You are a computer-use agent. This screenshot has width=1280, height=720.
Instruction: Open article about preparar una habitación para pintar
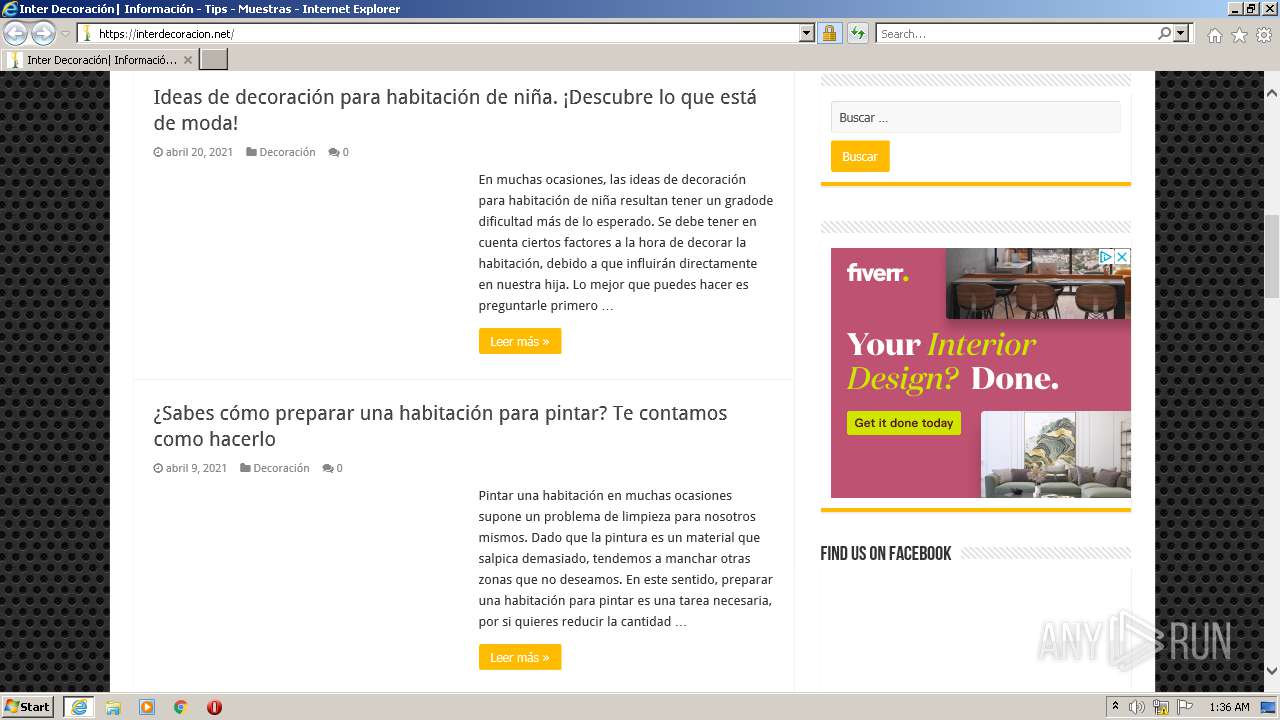pyautogui.click(x=440, y=426)
